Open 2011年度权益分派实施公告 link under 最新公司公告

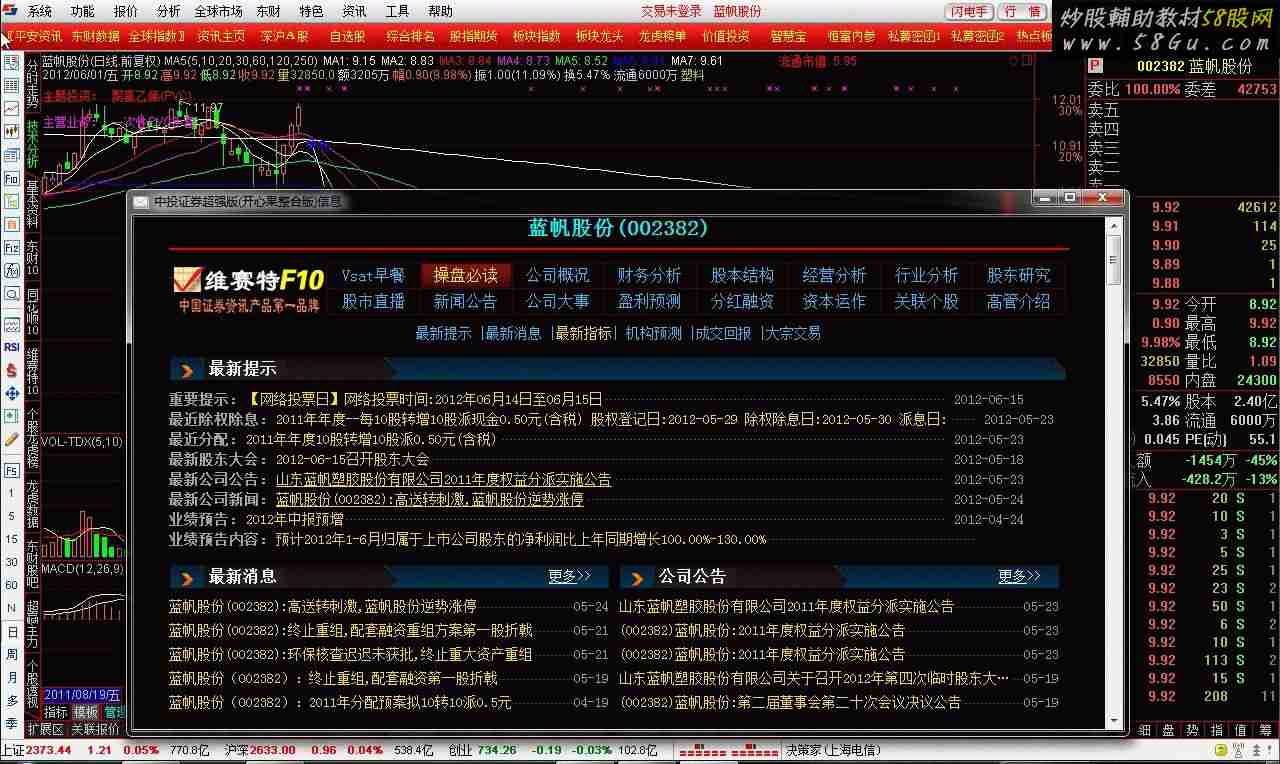pos(443,480)
